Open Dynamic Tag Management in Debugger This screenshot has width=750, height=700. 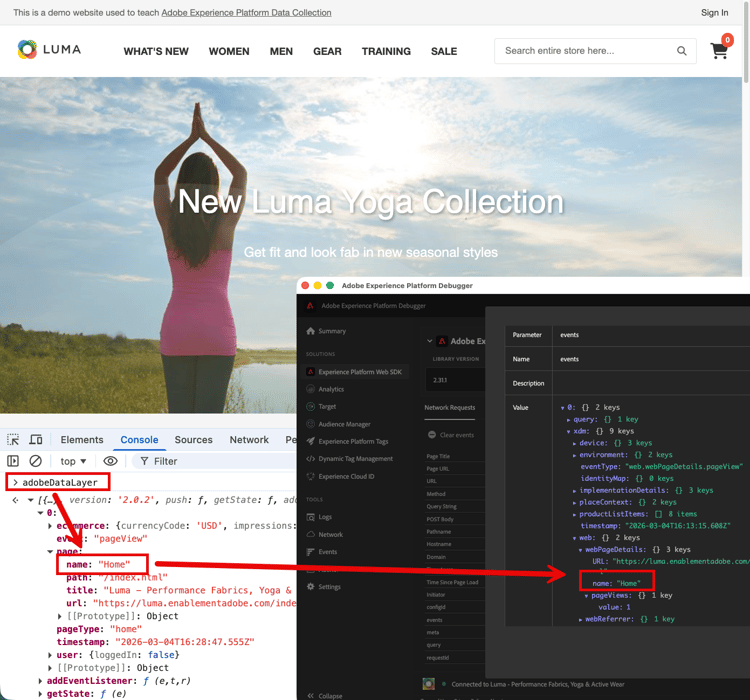click(x=350, y=458)
